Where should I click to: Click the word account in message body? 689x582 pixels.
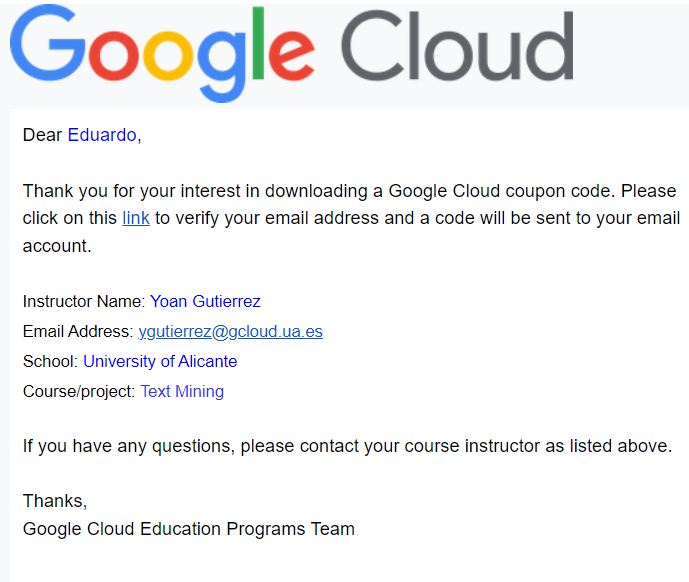tap(57, 246)
